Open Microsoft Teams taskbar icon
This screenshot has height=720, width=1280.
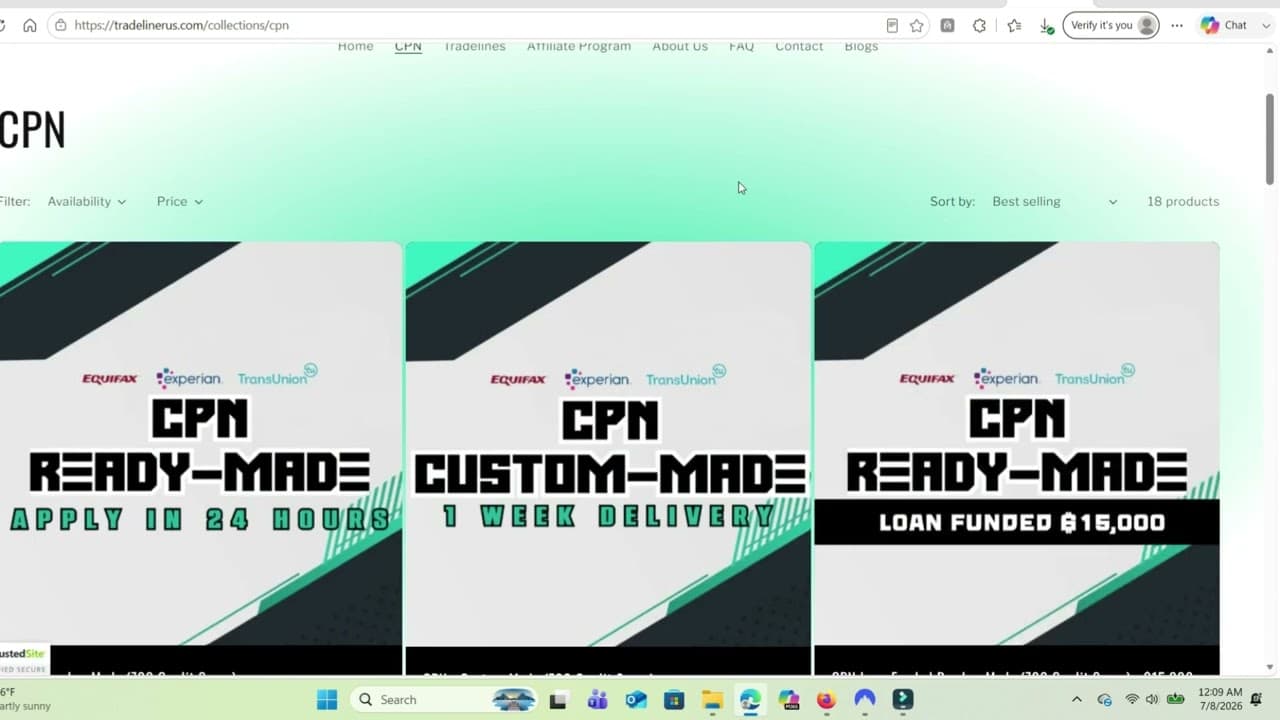598,700
